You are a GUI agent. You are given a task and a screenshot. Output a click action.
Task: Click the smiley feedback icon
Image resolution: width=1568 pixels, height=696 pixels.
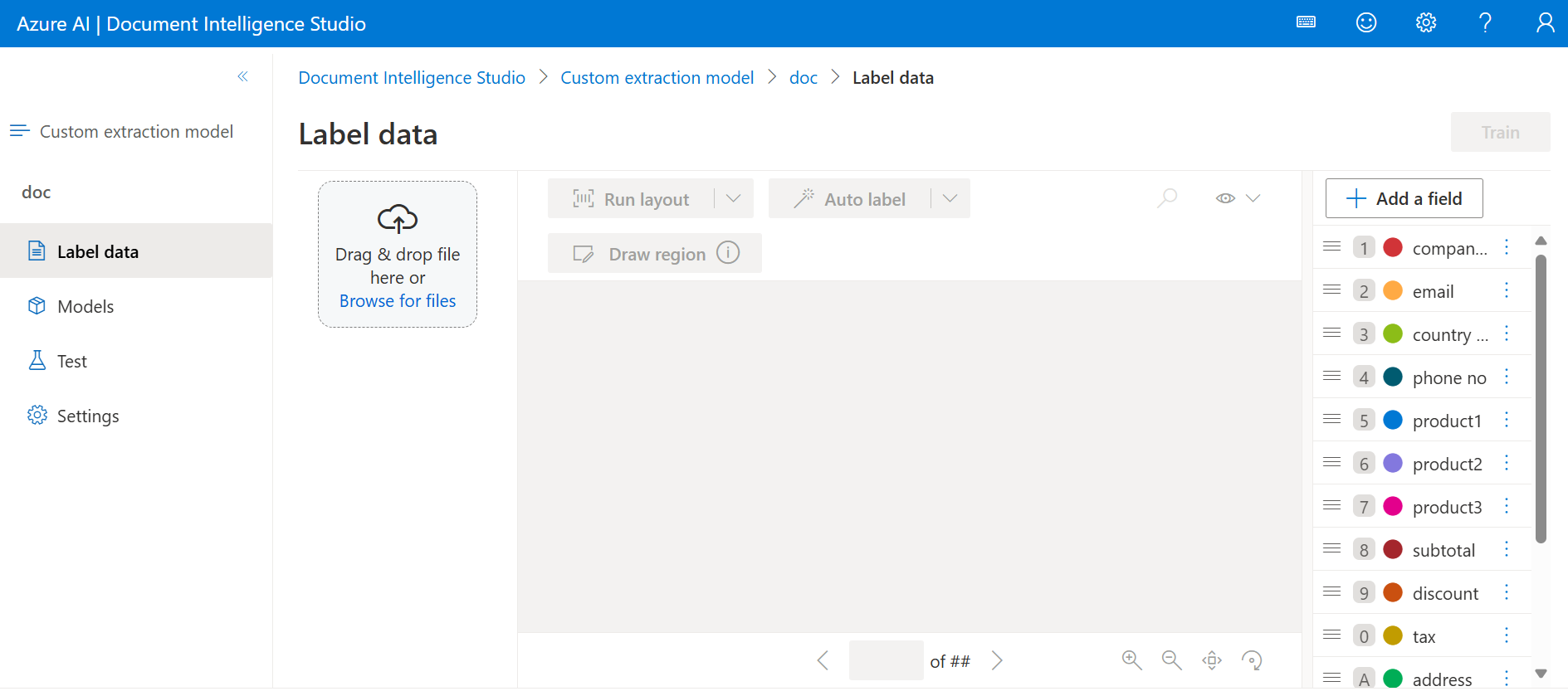point(1366,22)
